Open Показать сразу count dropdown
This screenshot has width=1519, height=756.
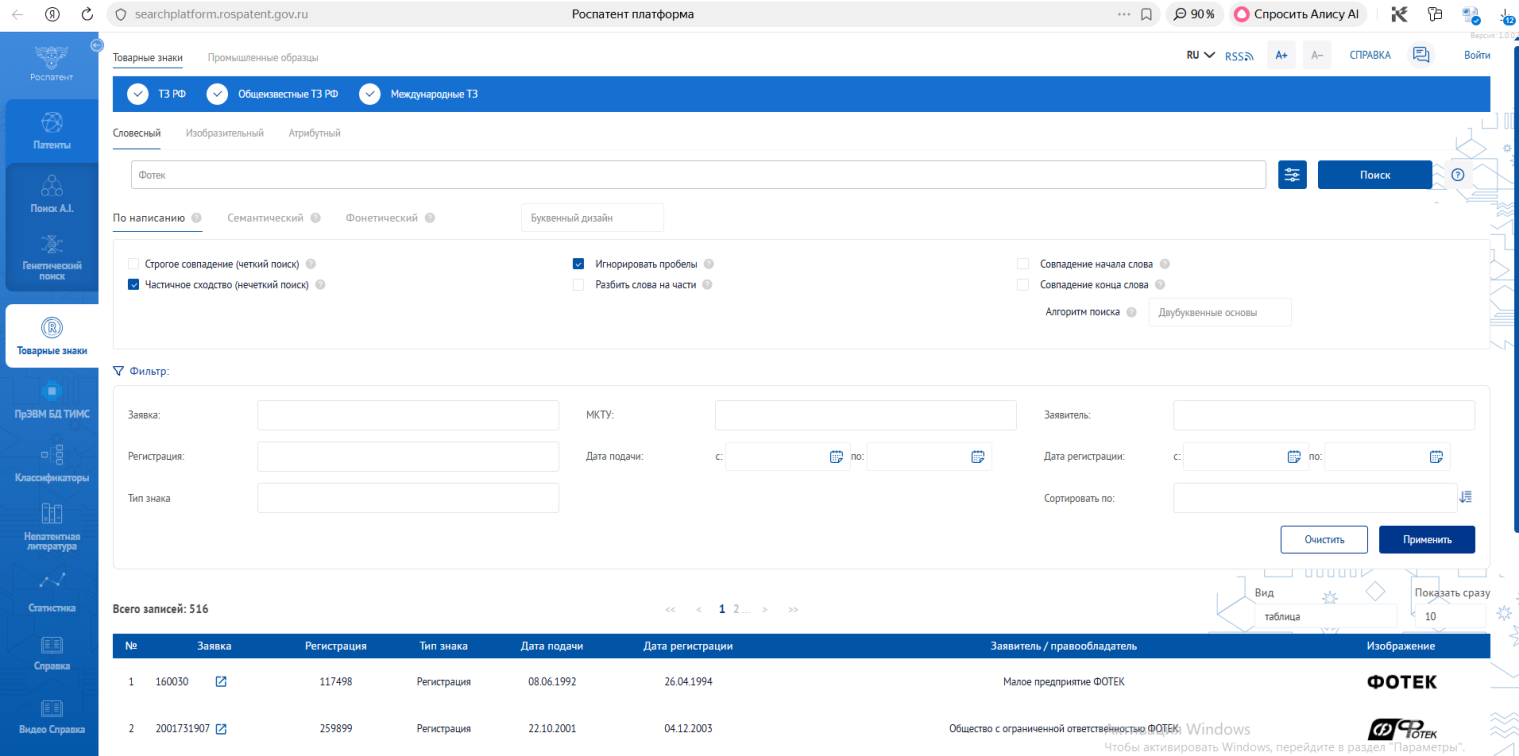(x=1450, y=617)
